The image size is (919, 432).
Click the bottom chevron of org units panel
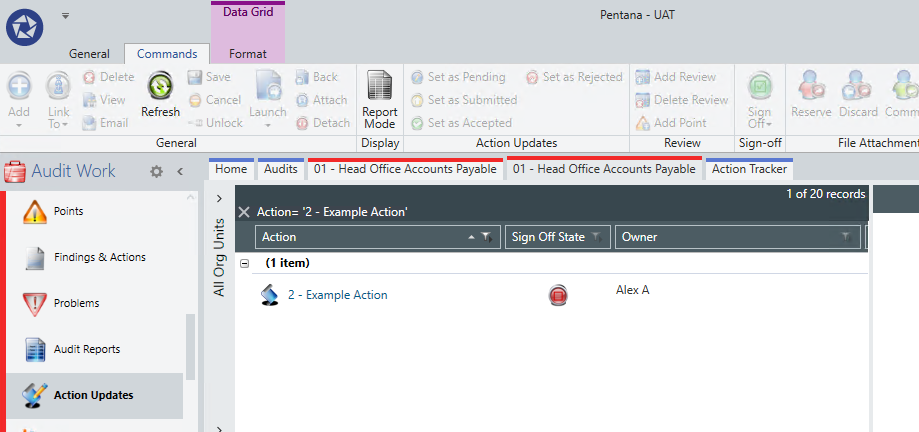[x=219, y=428]
